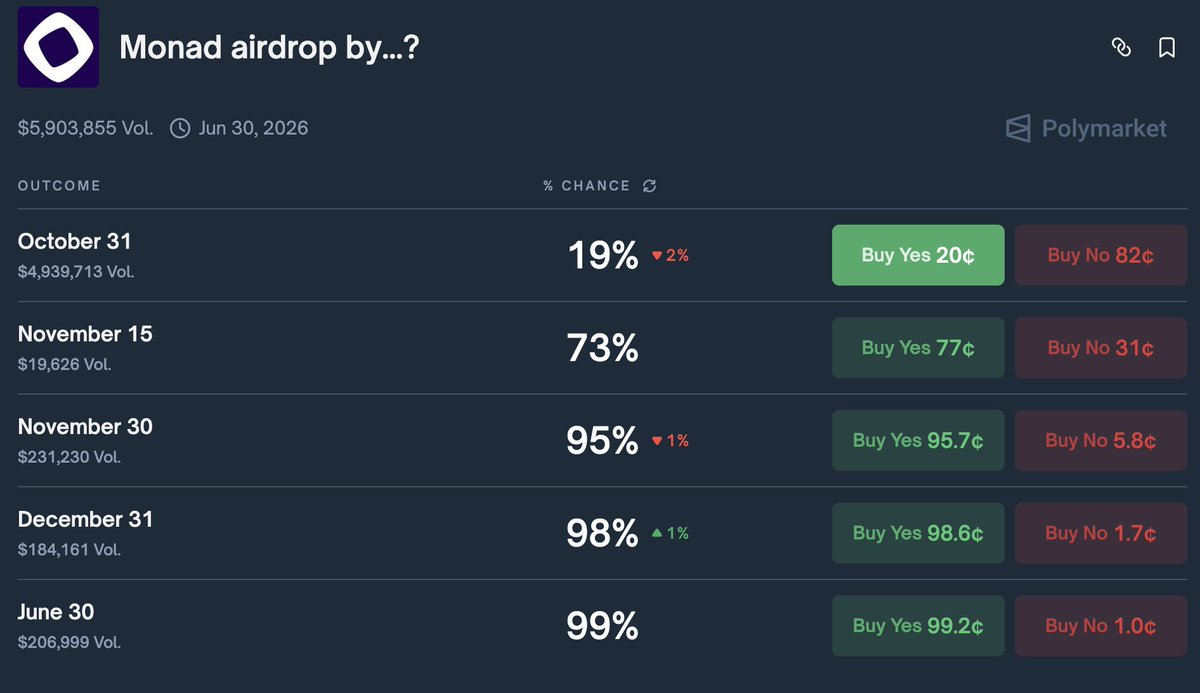The image size is (1200, 693).
Task: Open the Monad airdrop by…? market title
Action: tap(269, 47)
